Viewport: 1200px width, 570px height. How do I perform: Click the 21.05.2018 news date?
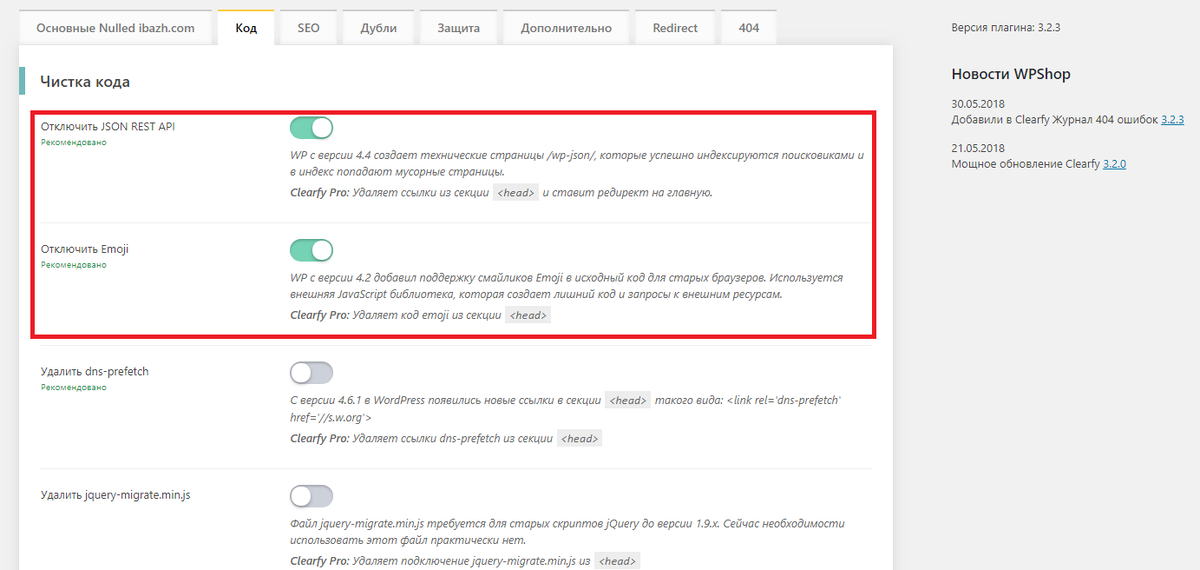978,148
